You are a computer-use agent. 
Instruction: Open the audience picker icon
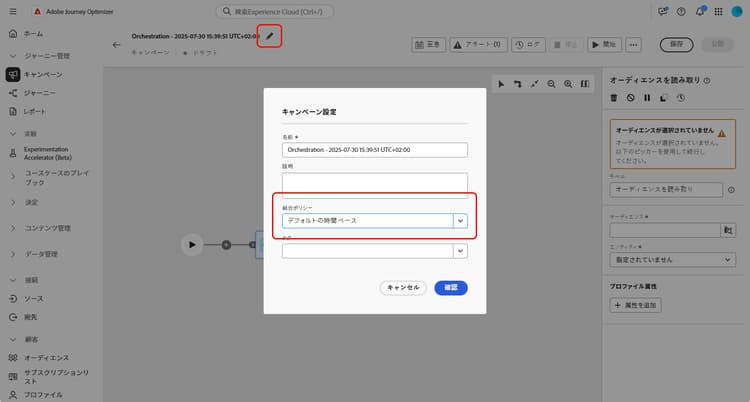(x=728, y=230)
